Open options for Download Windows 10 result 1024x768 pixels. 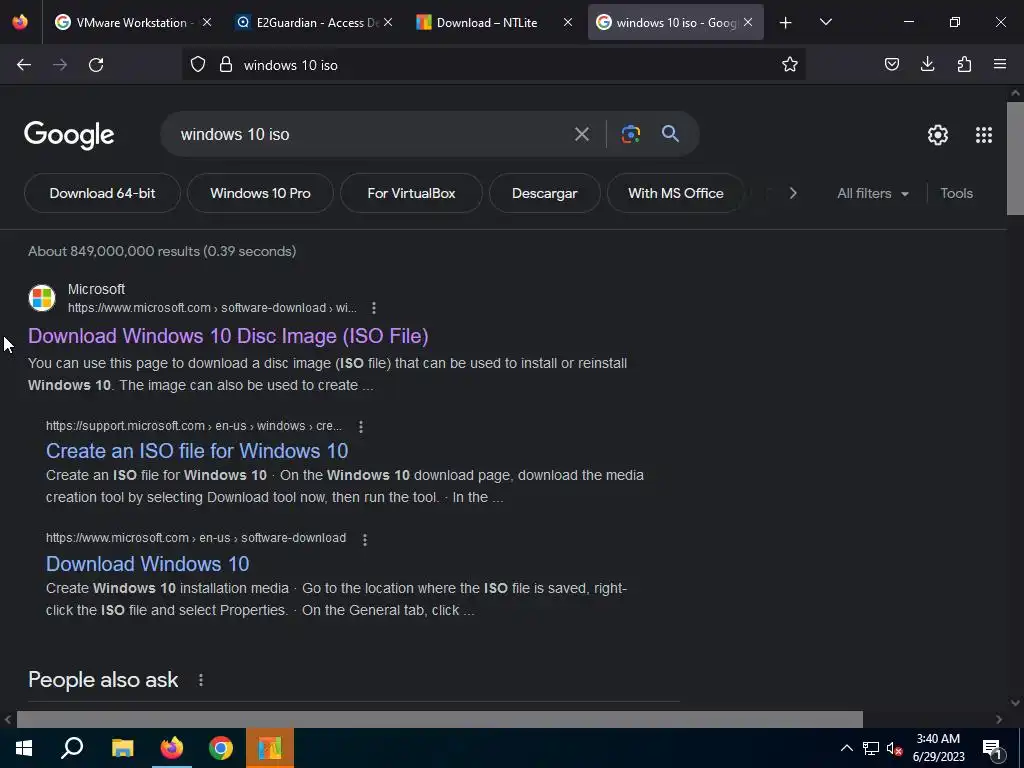point(364,539)
